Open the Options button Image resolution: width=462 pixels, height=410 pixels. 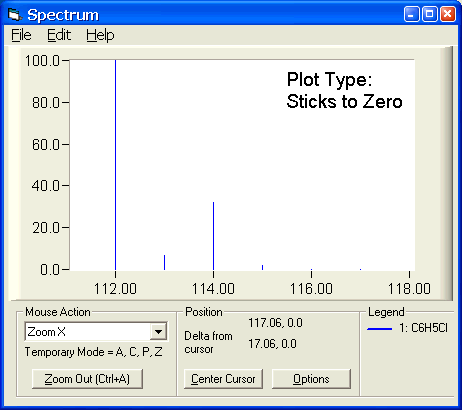311,379
